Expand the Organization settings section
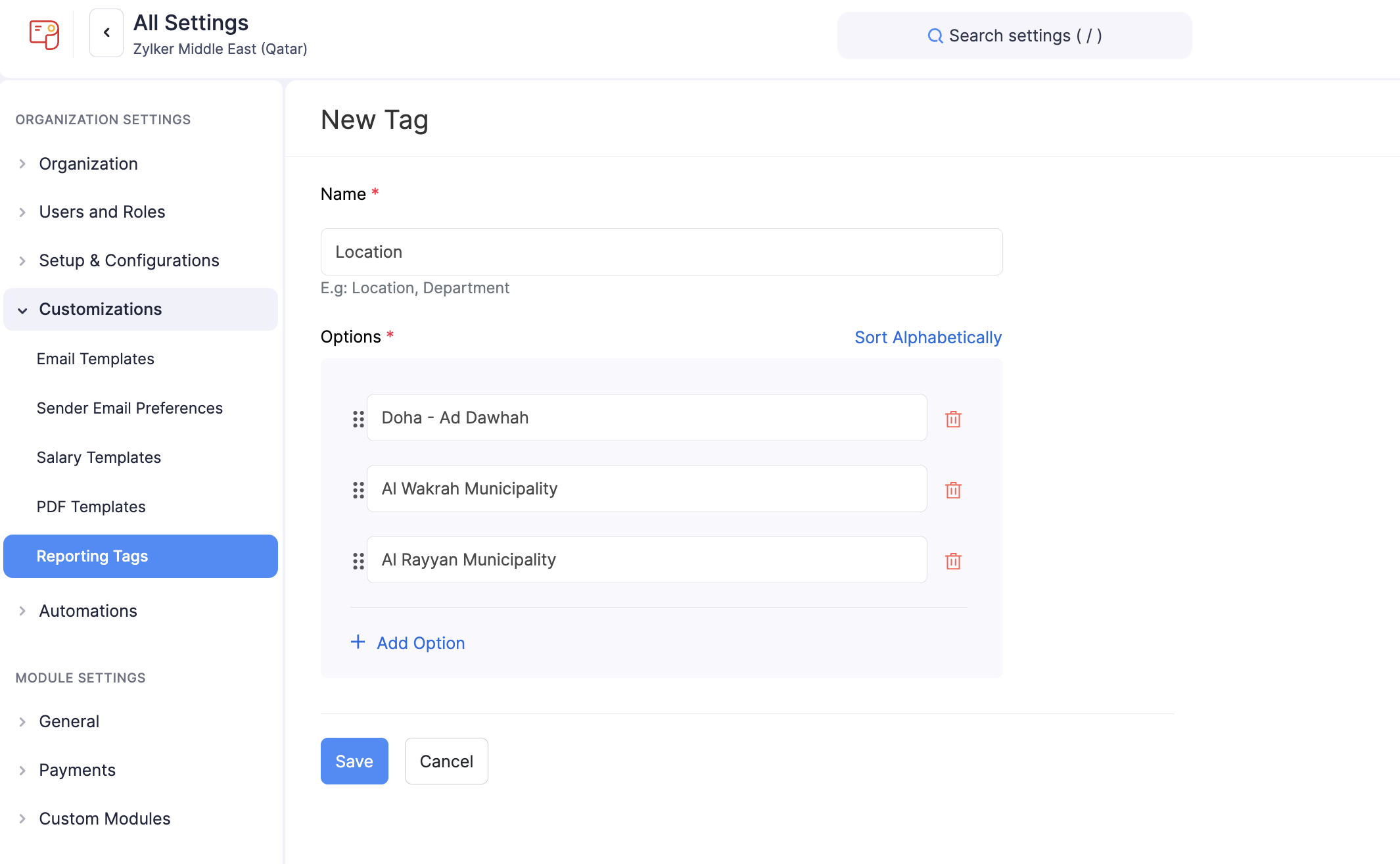Viewport: 1400px width, 864px height. pos(88,164)
